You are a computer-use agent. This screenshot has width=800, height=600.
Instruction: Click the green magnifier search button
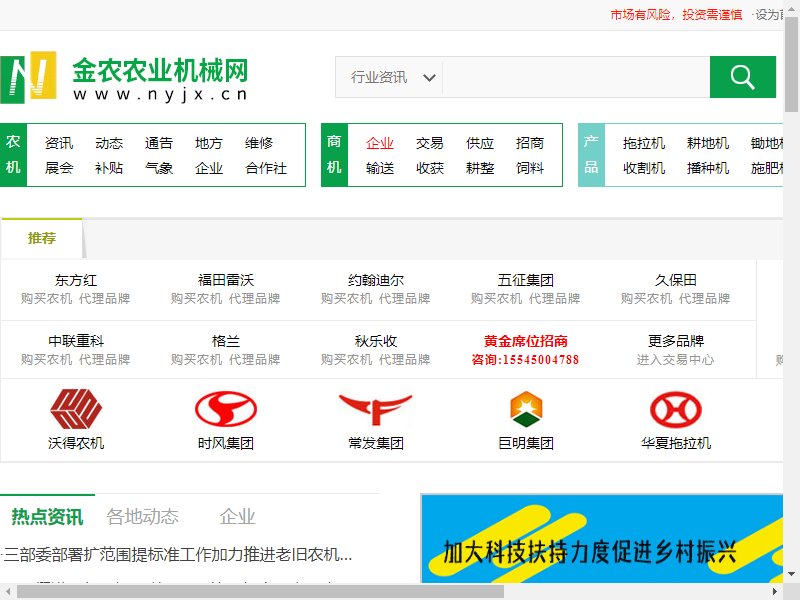[742, 77]
